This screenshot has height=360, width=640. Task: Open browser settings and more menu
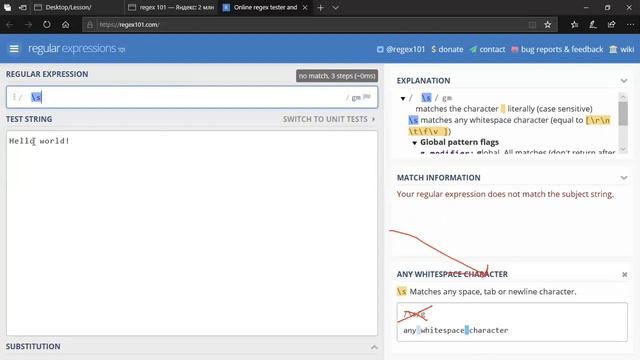click(x=630, y=25)
